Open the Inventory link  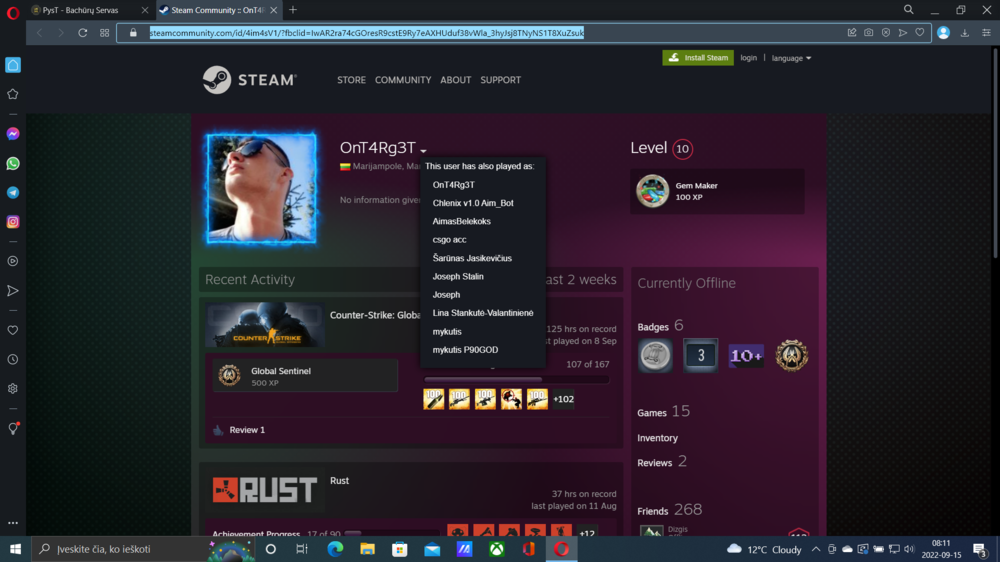tap(657, 438)
